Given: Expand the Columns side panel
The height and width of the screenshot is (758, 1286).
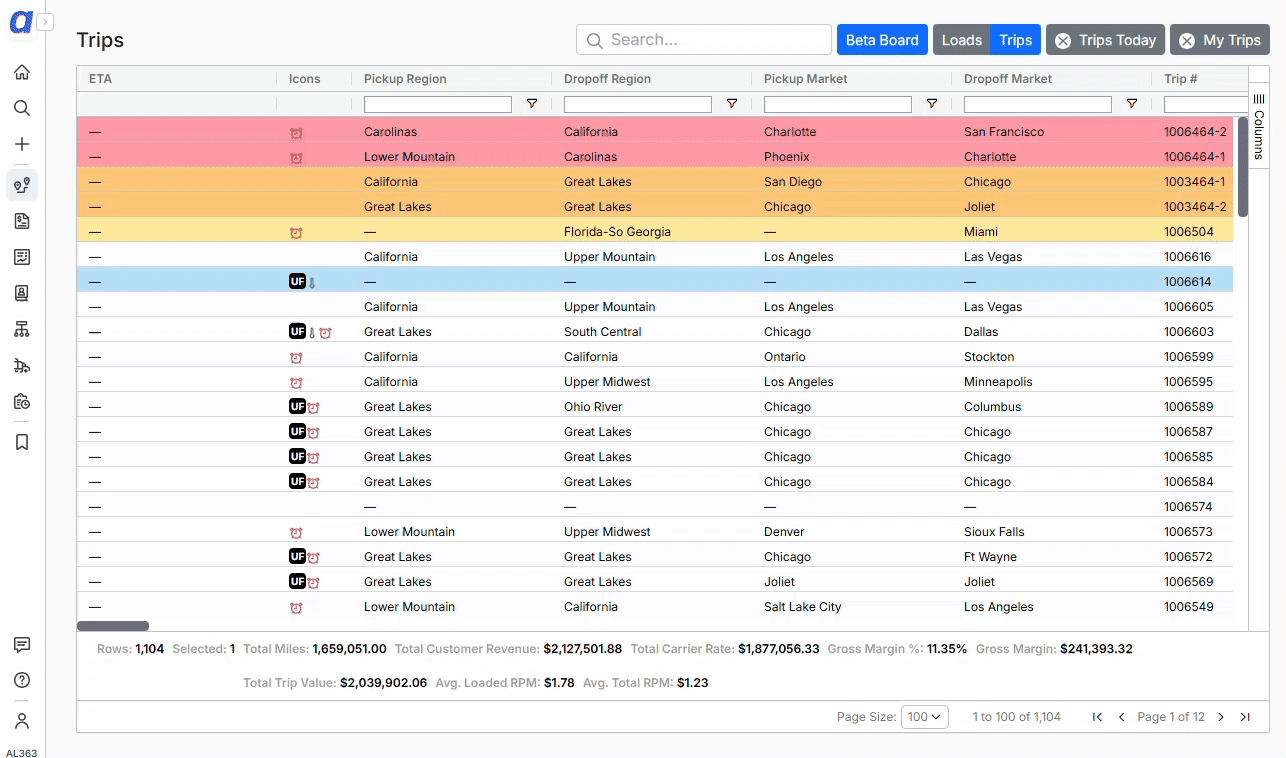Looking at the screenshot, I should pos(1259,127).
